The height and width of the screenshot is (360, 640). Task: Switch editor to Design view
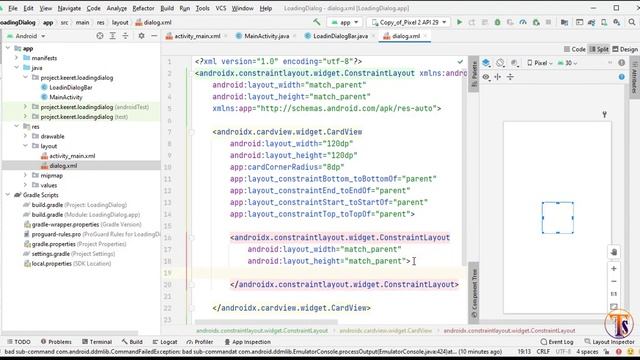click(x=625, y=49)
